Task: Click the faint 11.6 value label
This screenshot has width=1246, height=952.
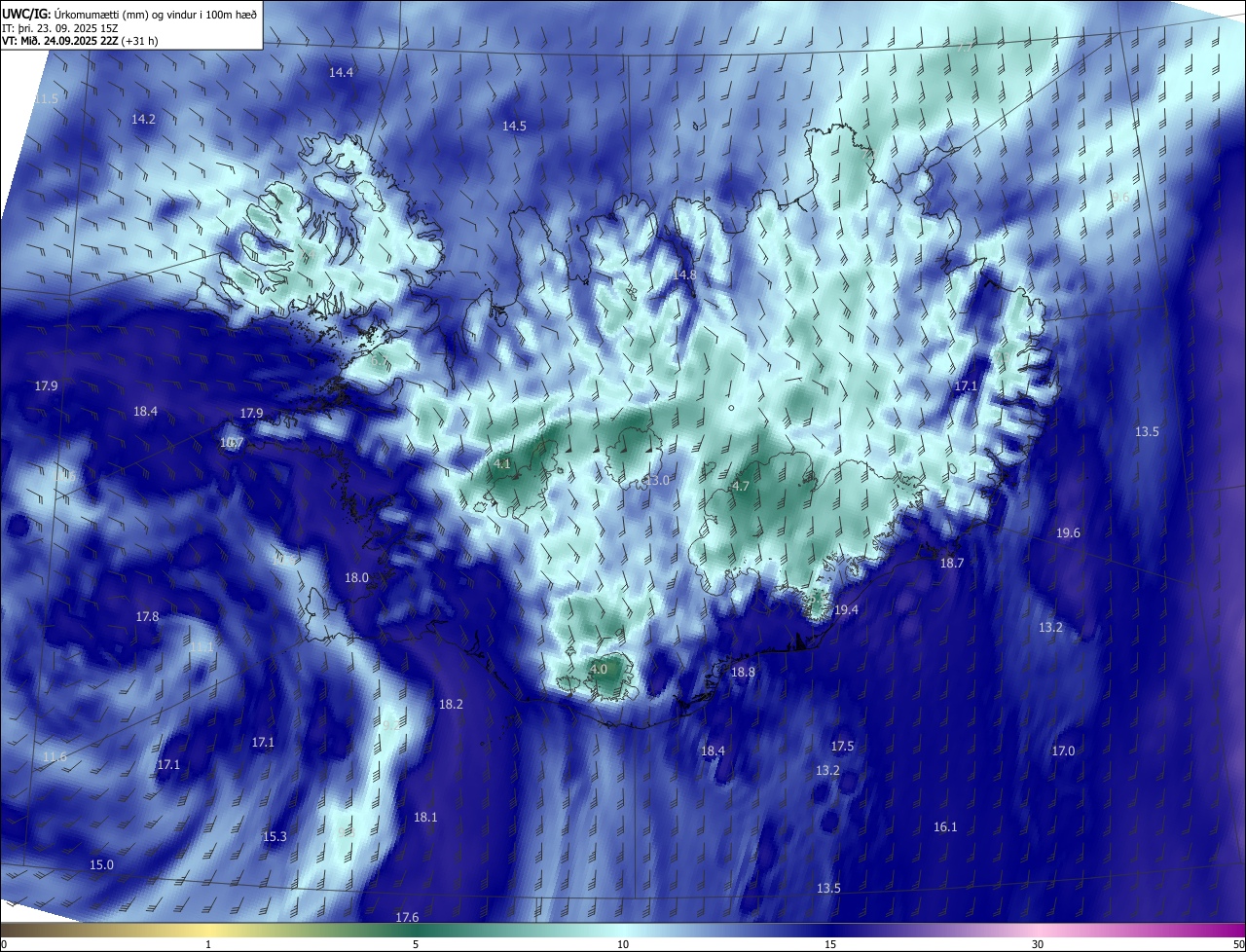Action: pos(55,757)
